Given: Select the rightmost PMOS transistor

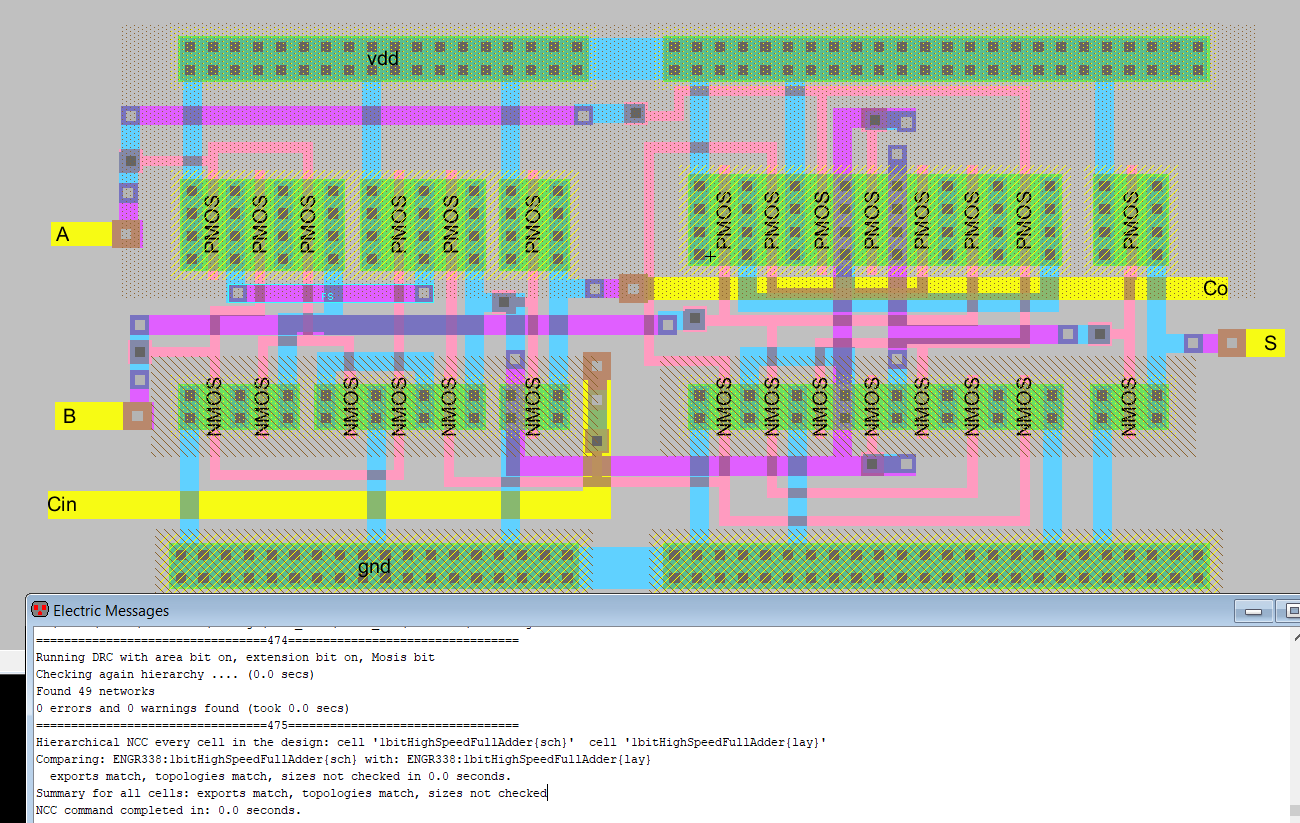Looking at the screenshot, I should click(x=1130, y=223).
